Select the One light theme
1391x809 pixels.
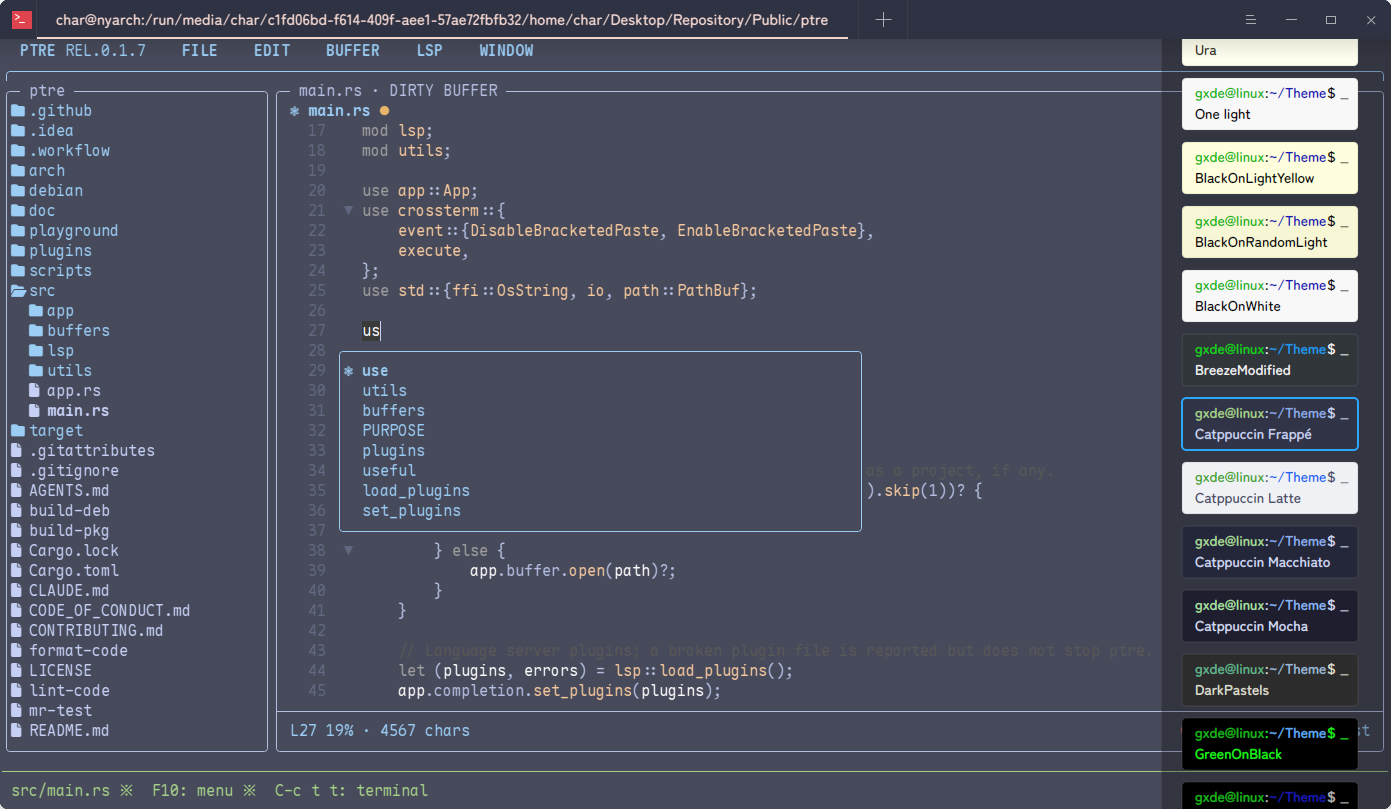[x=1270, y=103]
